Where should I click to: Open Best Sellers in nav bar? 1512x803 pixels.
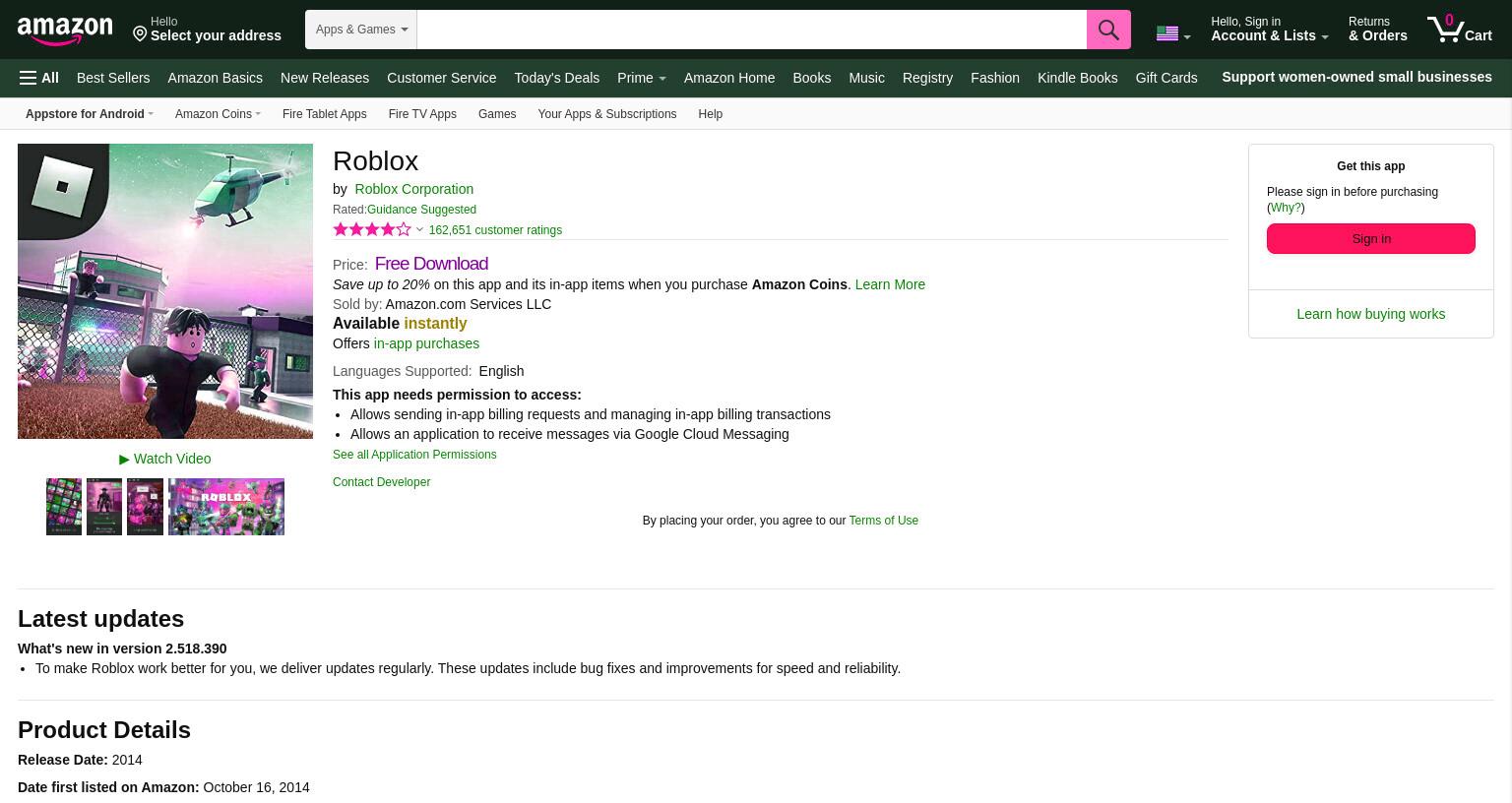click(x=113, y=78)
